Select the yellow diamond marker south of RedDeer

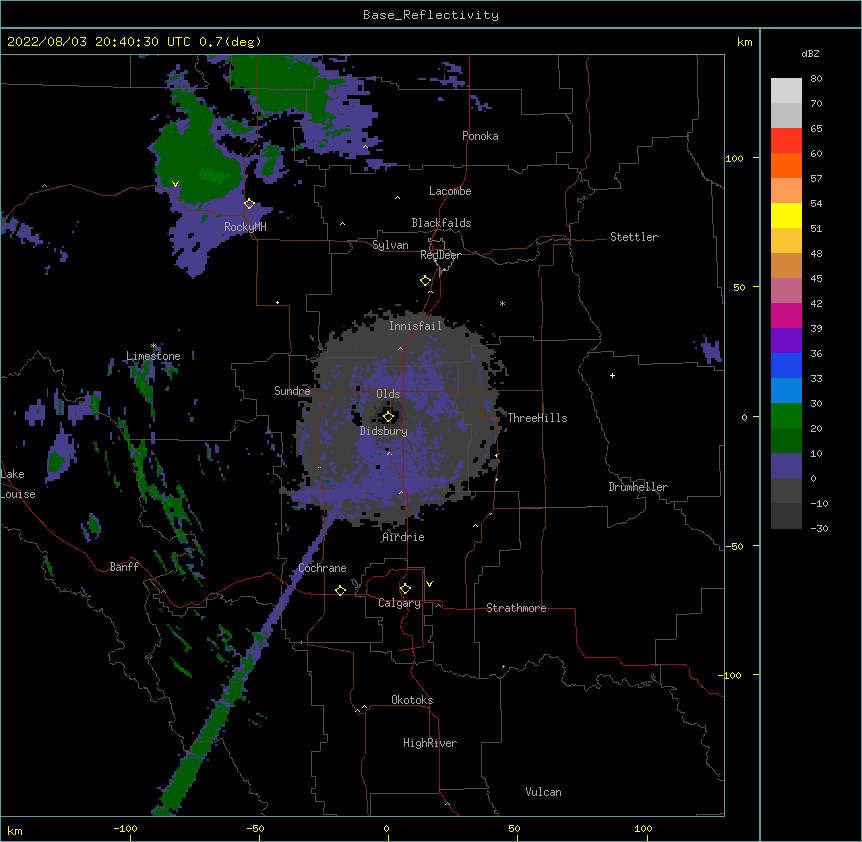425,280
